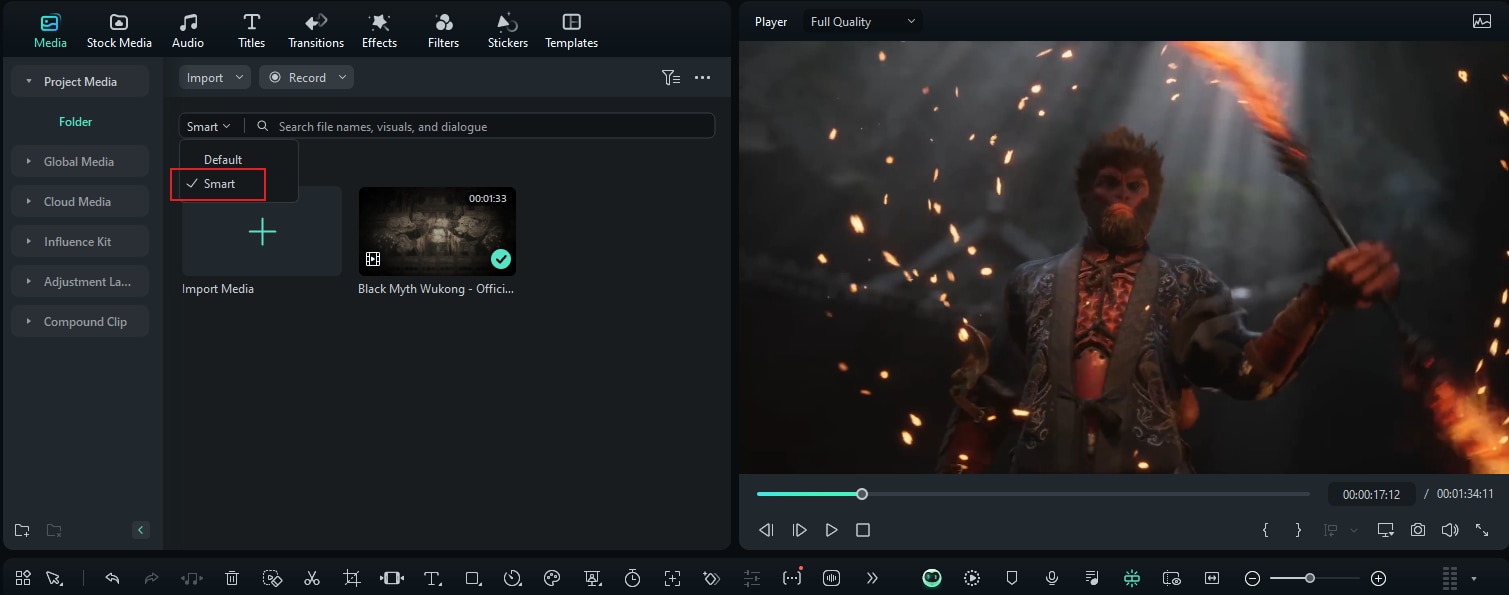Viewport: 1509px width, 595px height.
Task: Expand the player to fullscreen
Action: [x=1482, y=530]
